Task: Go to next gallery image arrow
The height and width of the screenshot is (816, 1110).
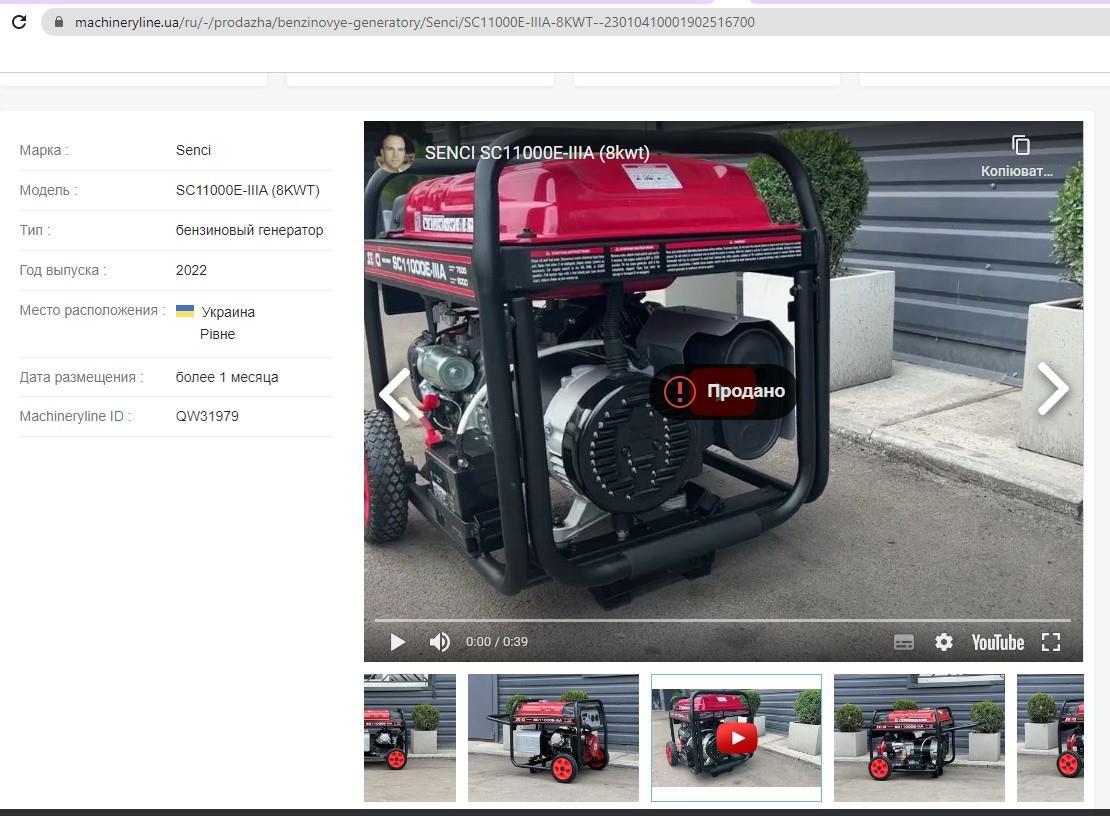Action: point(1053,388)
